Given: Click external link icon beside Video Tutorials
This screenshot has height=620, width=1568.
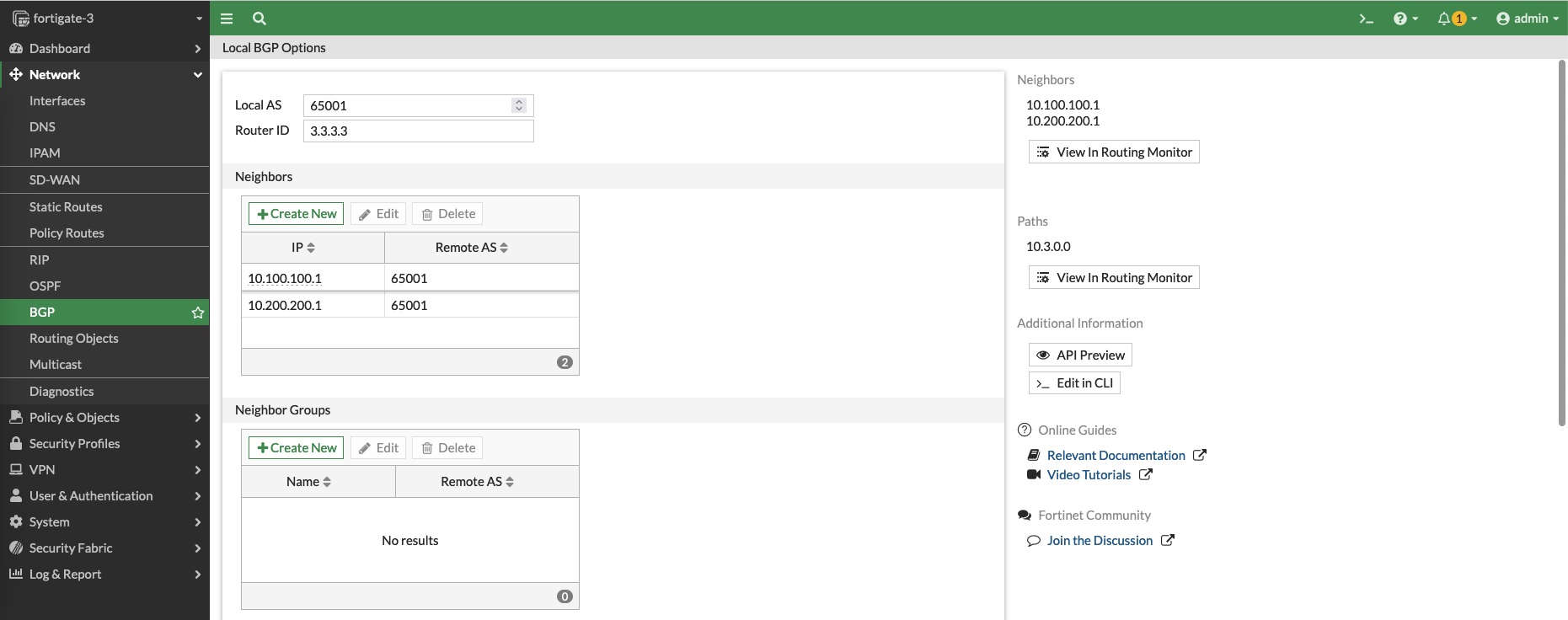Looking at the screenshot, I should [1146, 474].
